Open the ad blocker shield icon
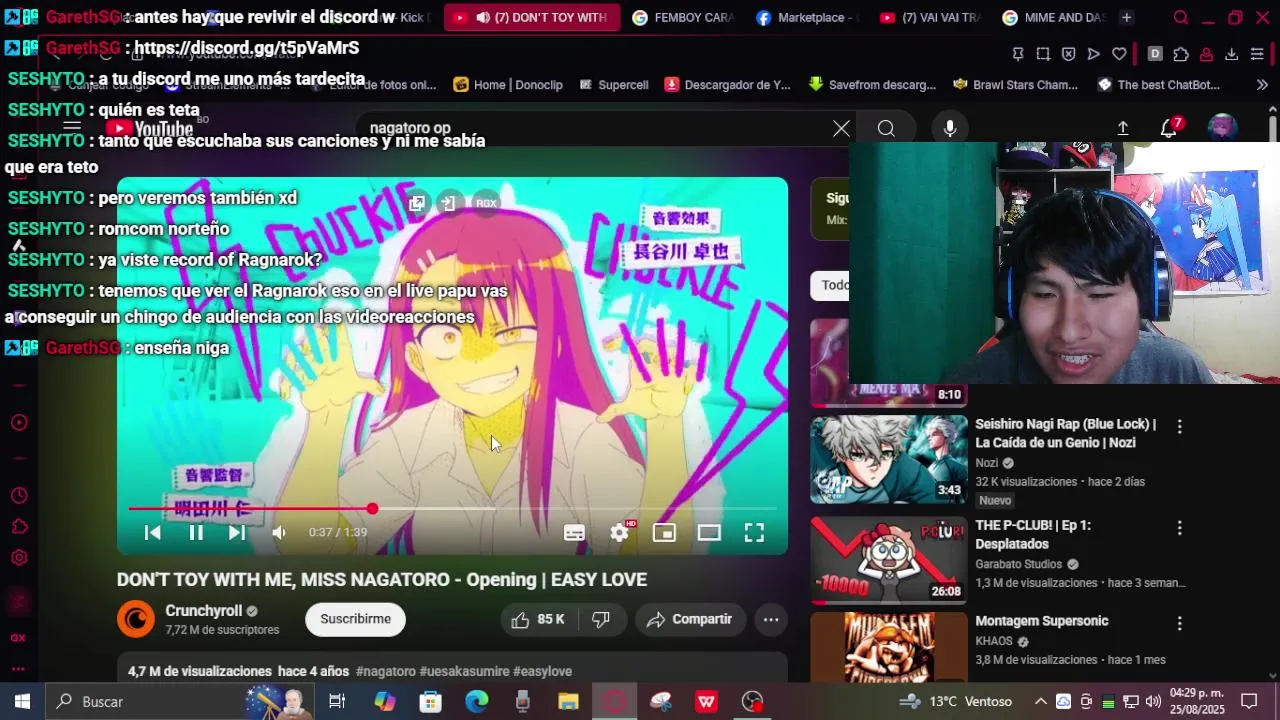The image size is (1280, 720). click(1068, 54)
